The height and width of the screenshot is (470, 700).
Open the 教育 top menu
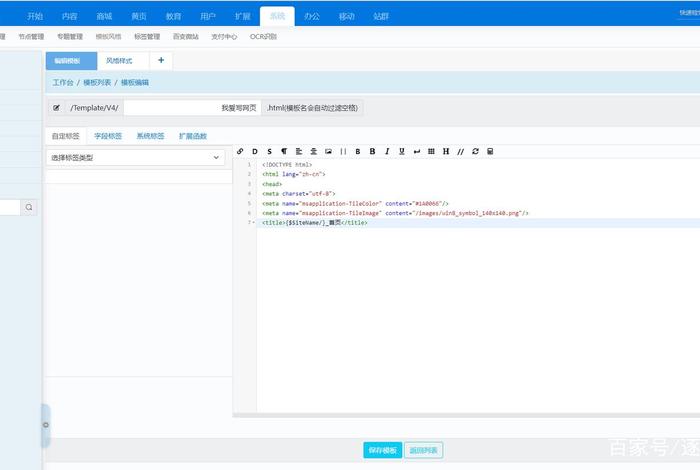click(x=173, y=17)
